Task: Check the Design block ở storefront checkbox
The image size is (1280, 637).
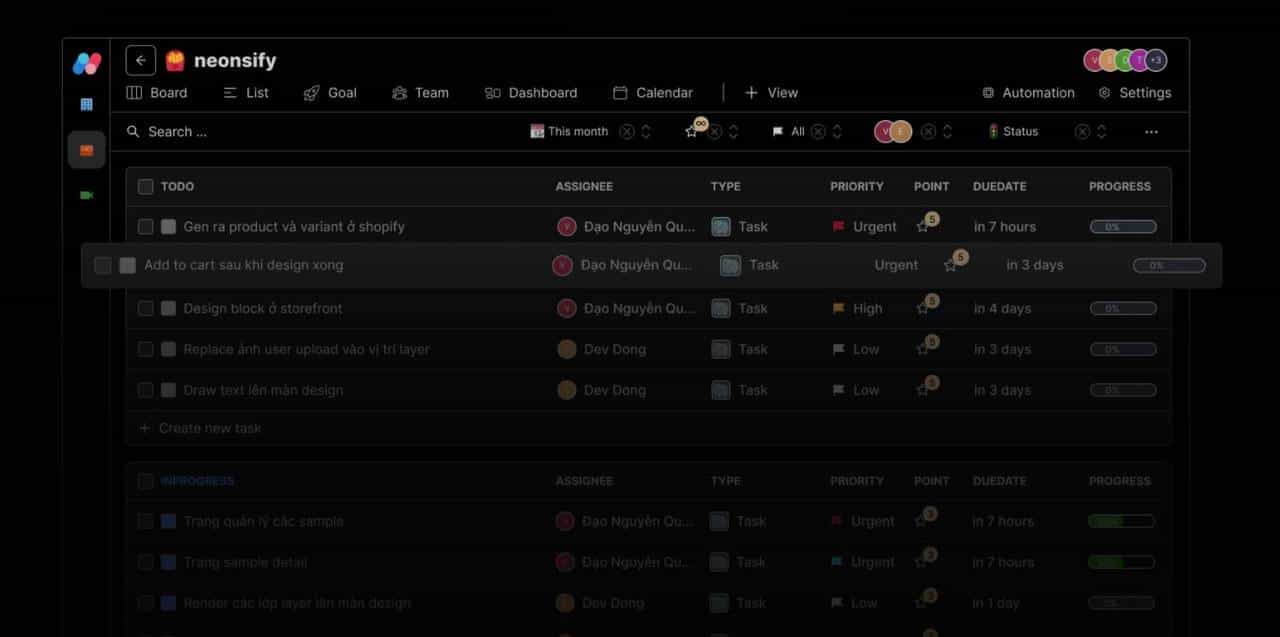Action: point(146,309)
